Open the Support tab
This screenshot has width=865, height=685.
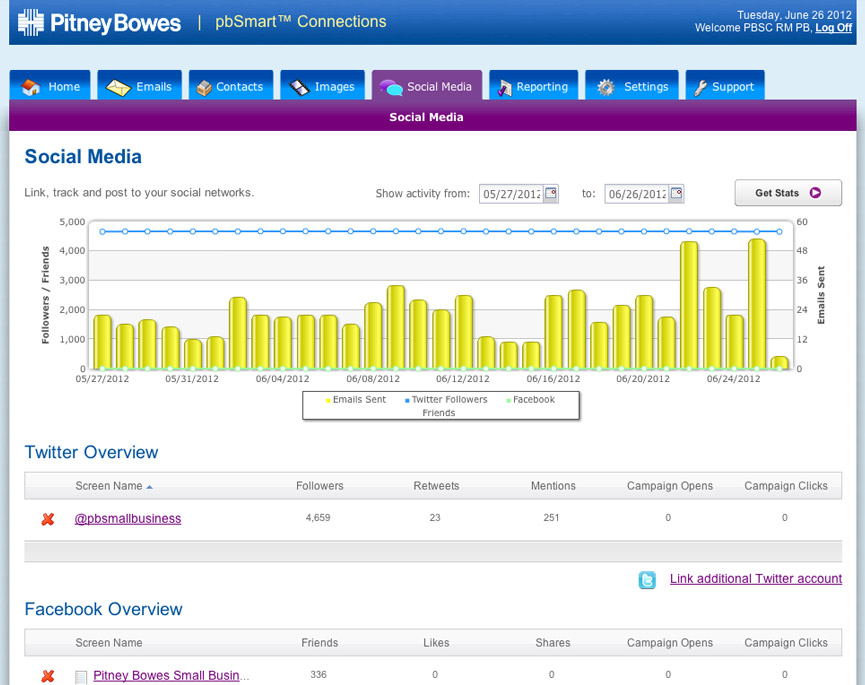coord(725,85)
